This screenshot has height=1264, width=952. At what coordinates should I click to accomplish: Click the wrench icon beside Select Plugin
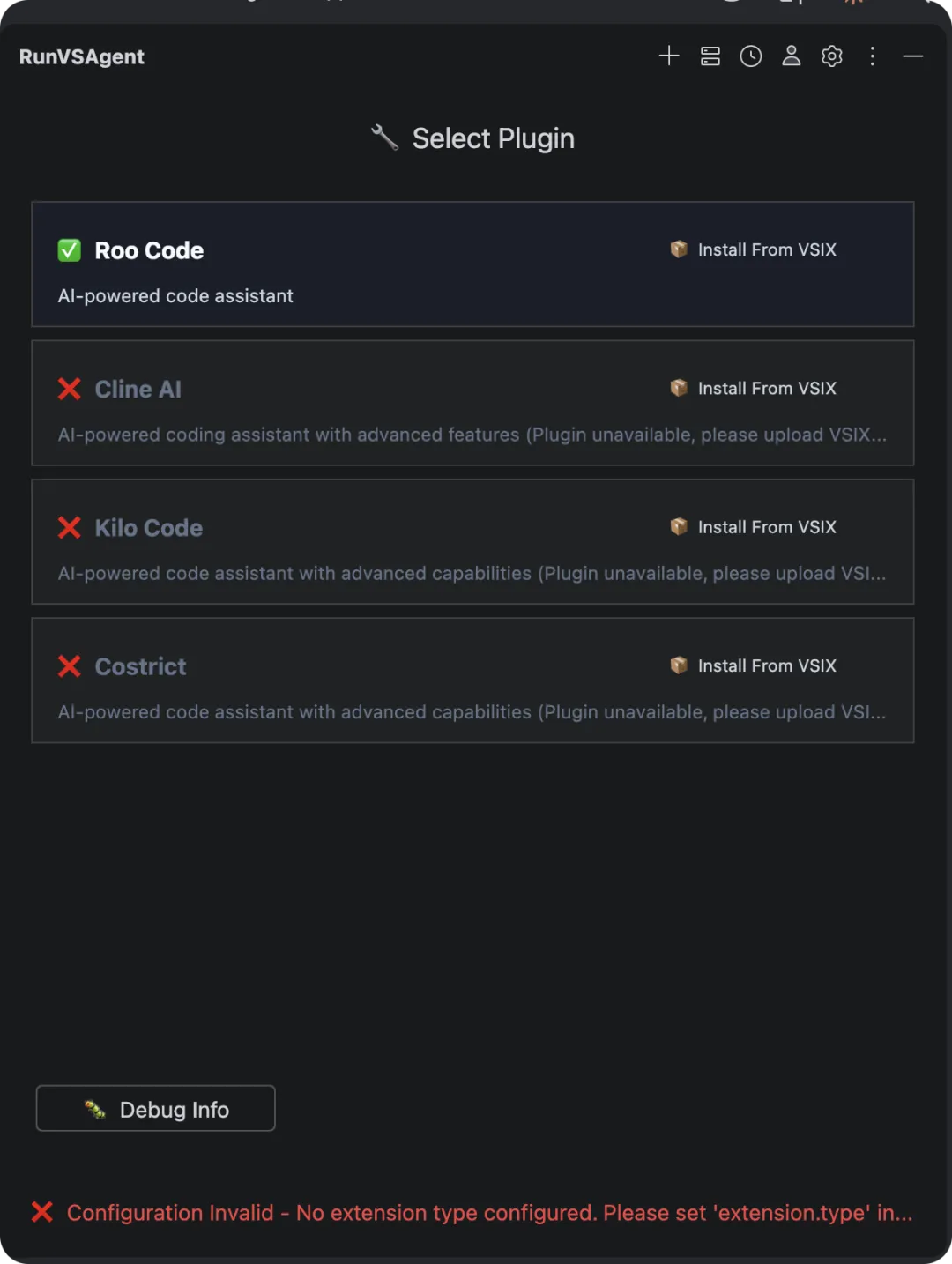(x=384, y=138)
